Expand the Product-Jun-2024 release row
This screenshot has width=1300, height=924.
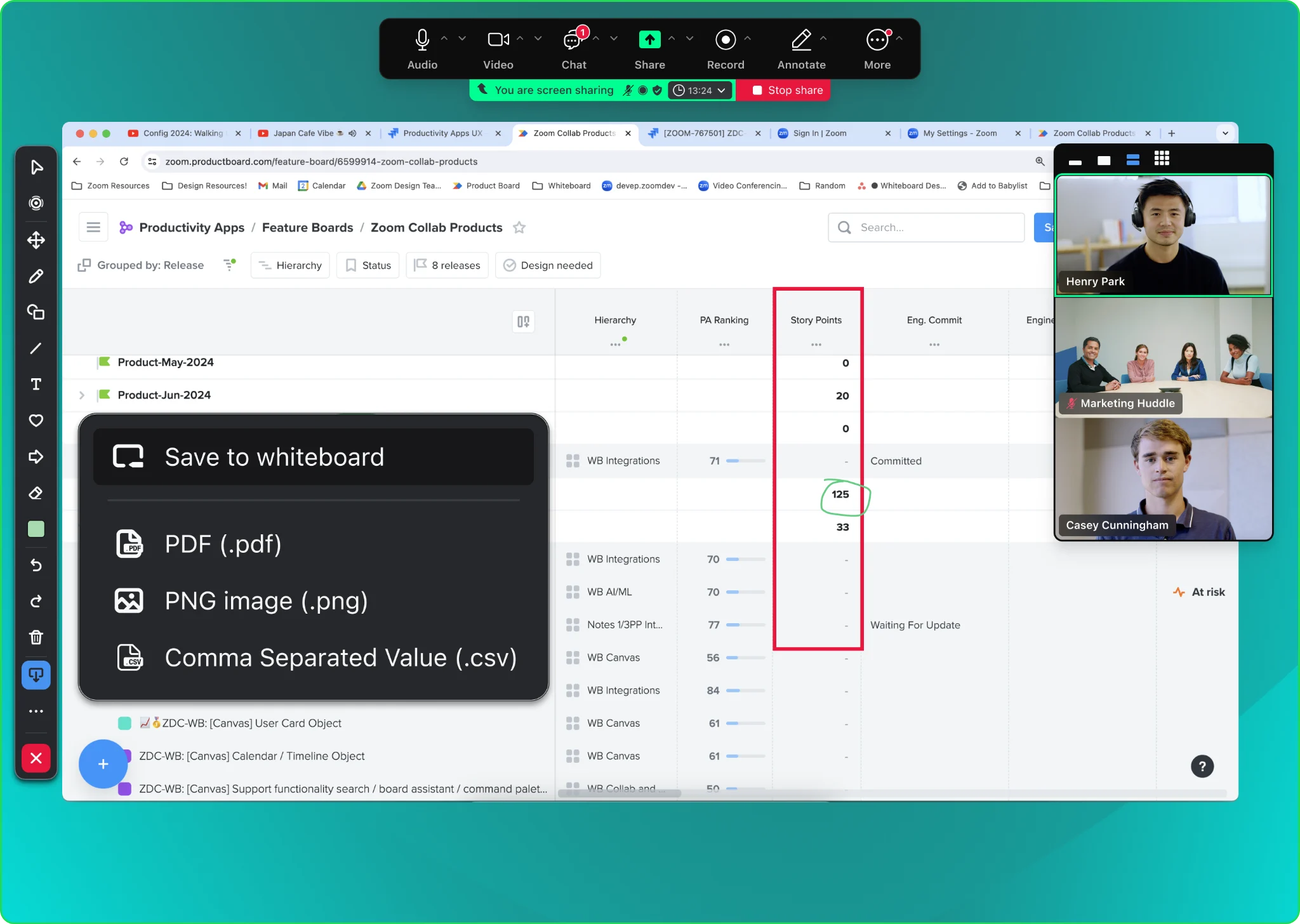tap(81, 395)
